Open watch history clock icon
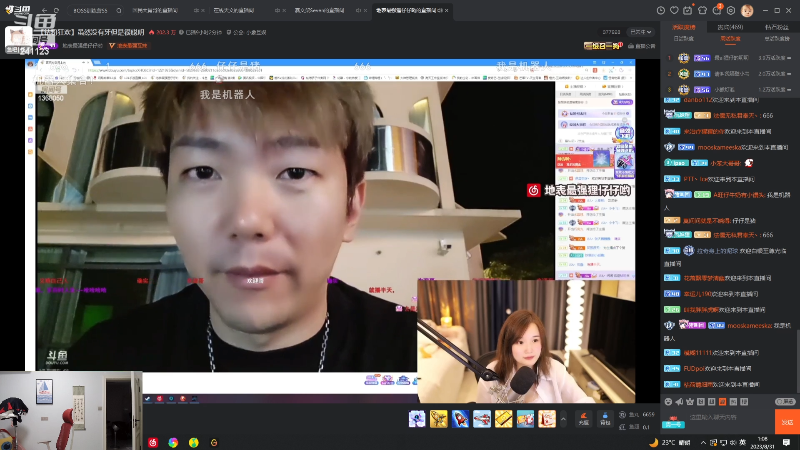 [x=661, y=10]
